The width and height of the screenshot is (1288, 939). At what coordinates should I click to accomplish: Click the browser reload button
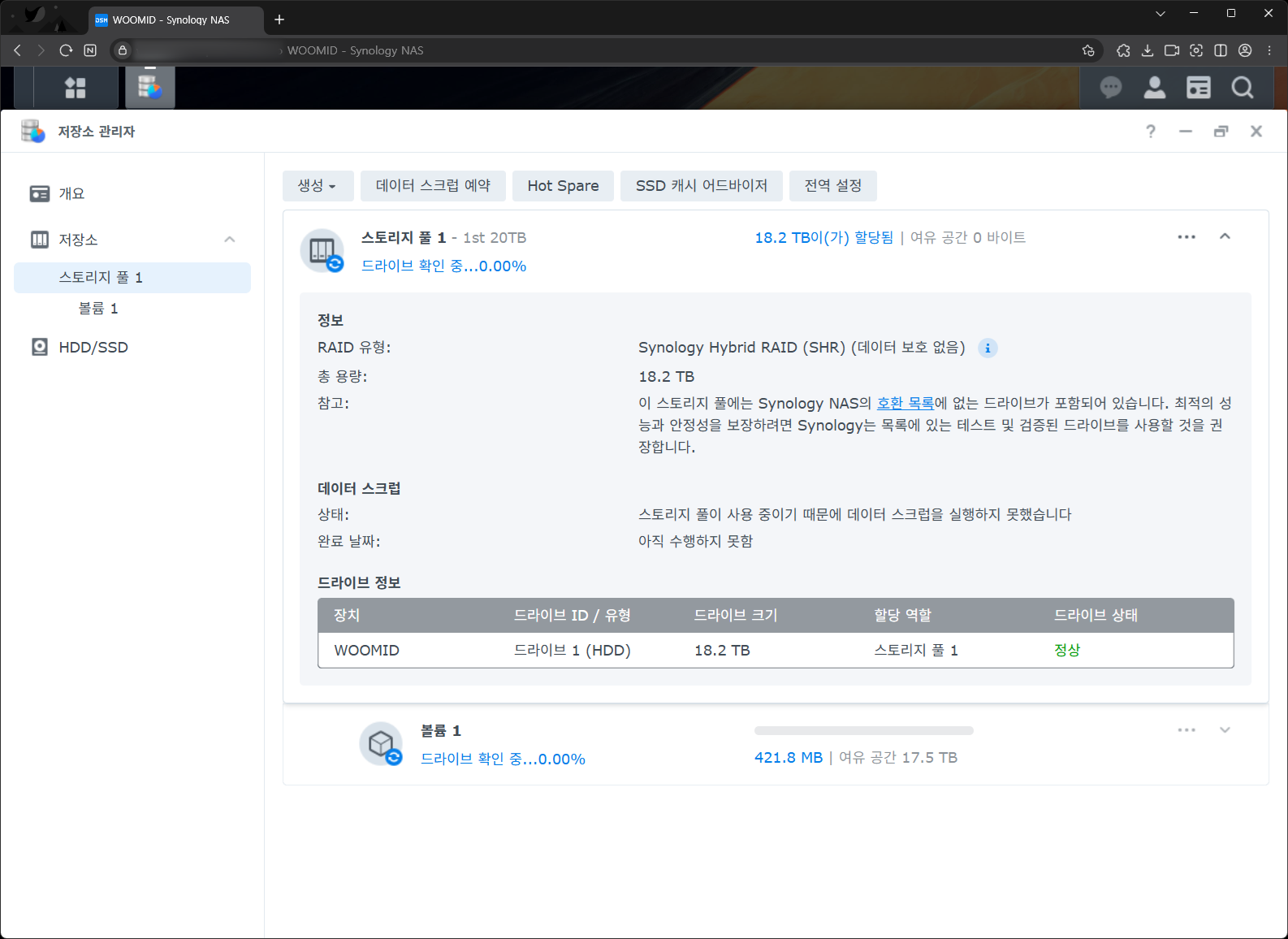66,50
